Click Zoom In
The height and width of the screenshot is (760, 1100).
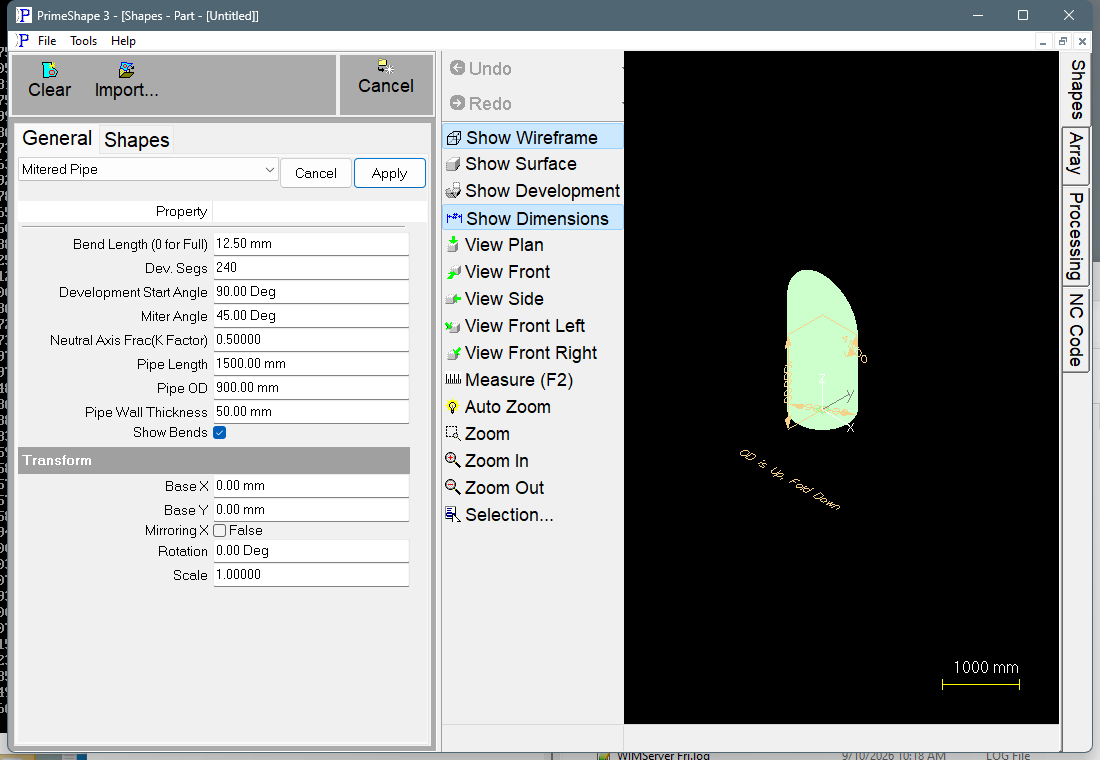click(x=488, y=460)
